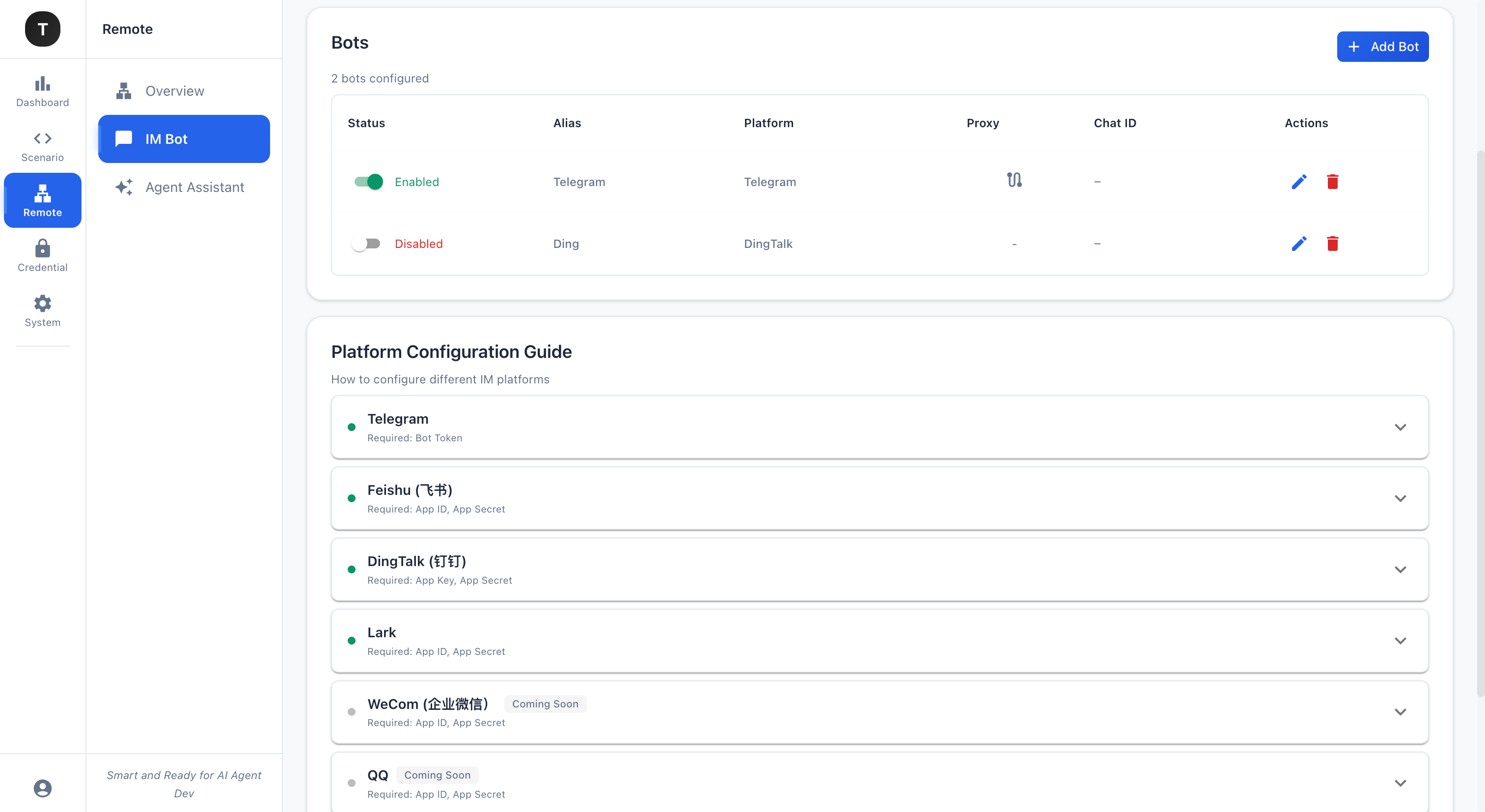This screenshot has height=812, width=1485.
Task: Edit the Telegram bot with pencil icon
Action: (x=1299, y=182)
